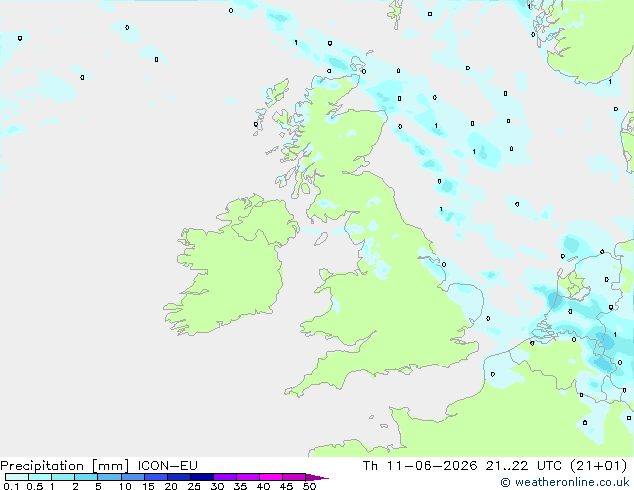Click the "(21+01)" forecast step text
The width and height of the screenshot is (634, 490).
coord(599,466)
